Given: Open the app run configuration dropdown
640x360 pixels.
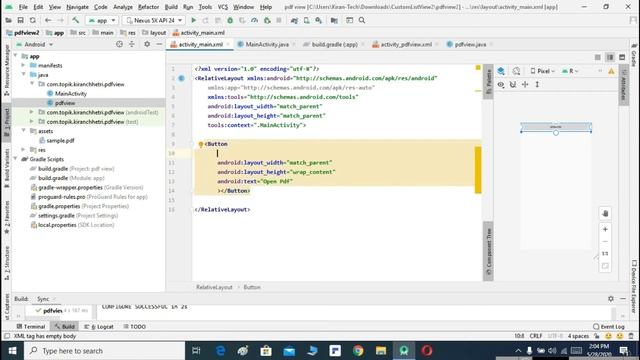Looking at the screenshot, I should pos(102,20).
